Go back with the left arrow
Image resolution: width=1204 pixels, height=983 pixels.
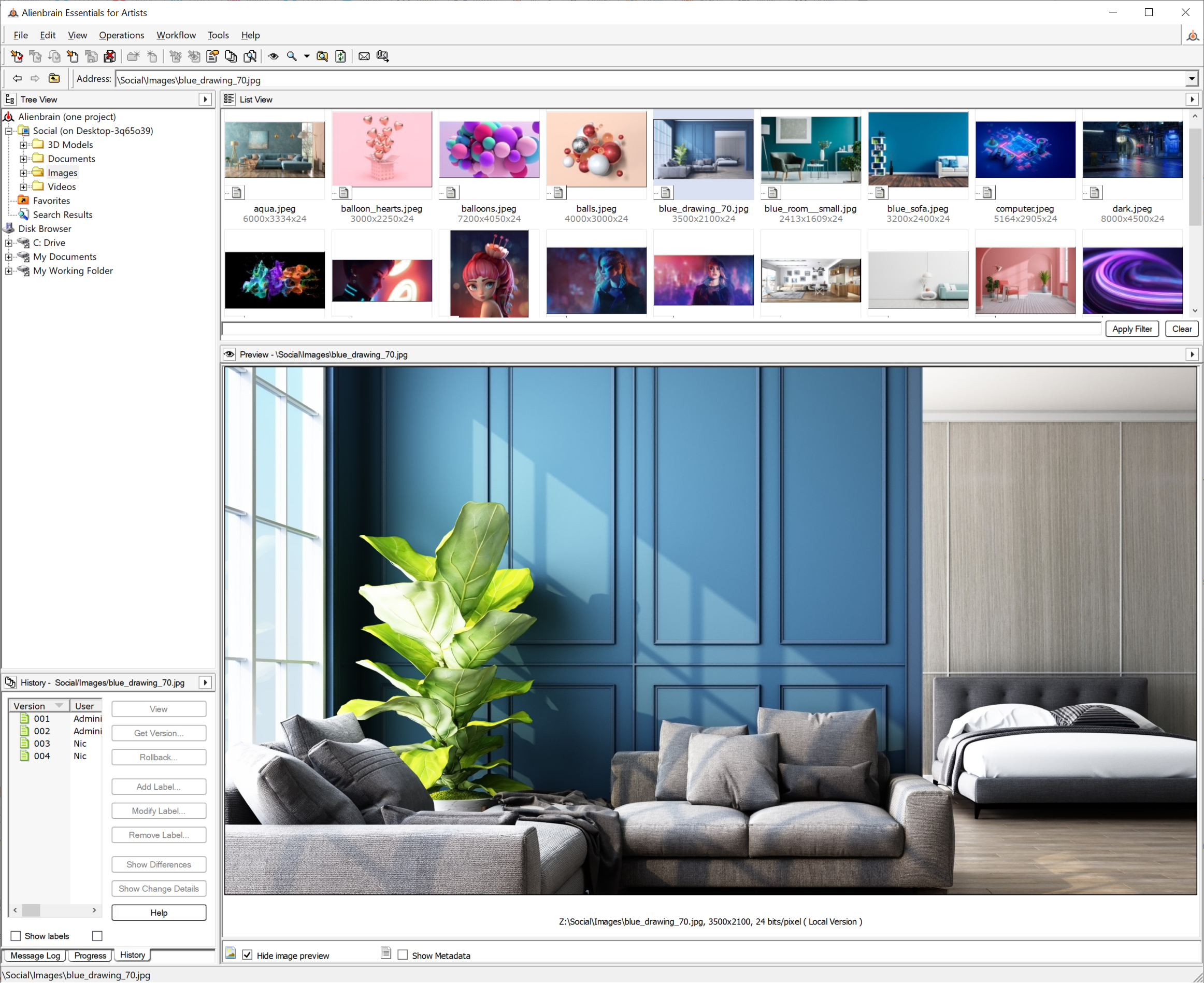point(18,79)
